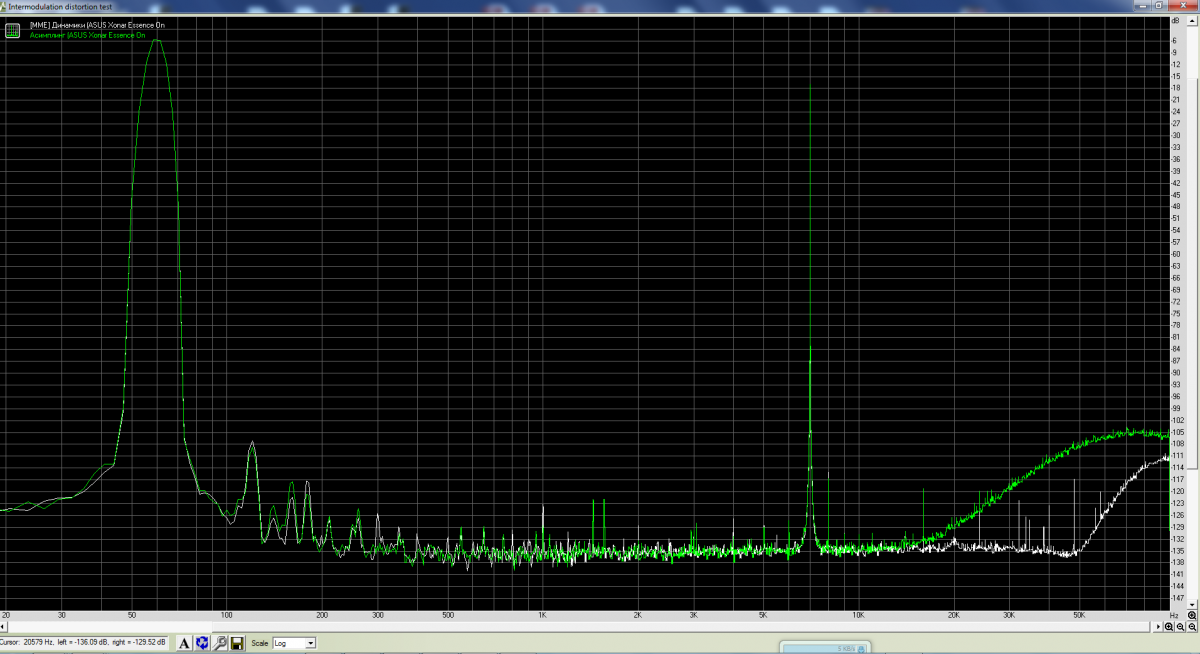Click the '-90' dB axis label
The image size is (1200, 654).
click(1176, 372)
